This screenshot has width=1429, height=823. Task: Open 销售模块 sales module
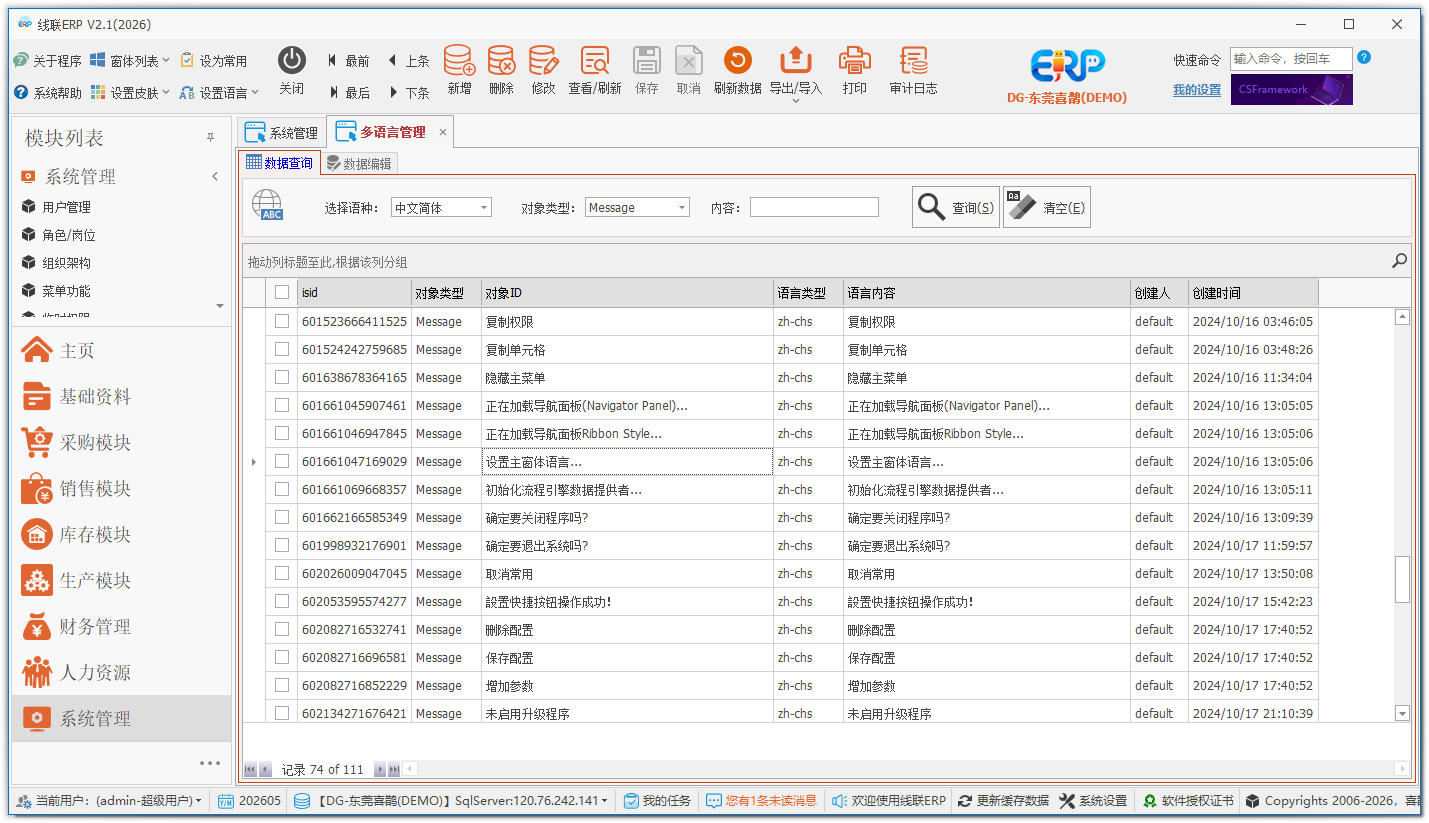[121, 488]
